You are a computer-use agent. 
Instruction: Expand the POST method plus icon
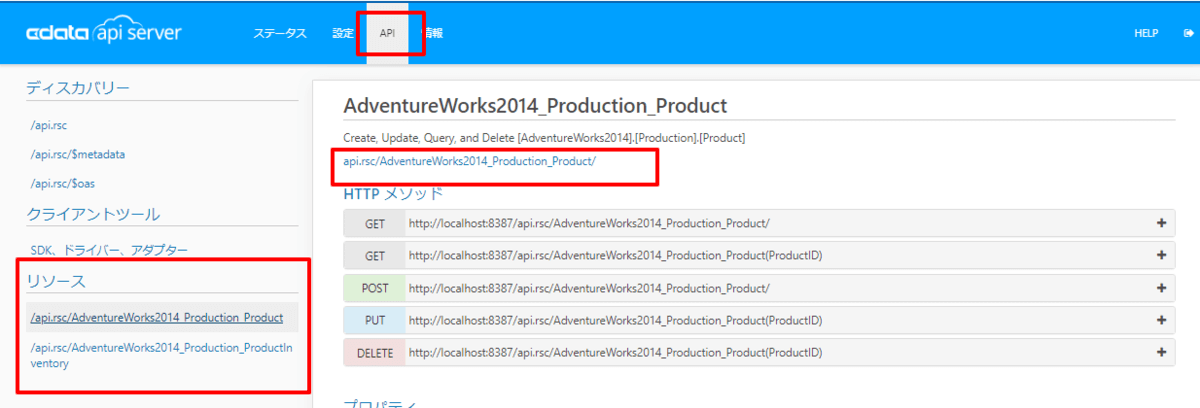click(1161, 288)
